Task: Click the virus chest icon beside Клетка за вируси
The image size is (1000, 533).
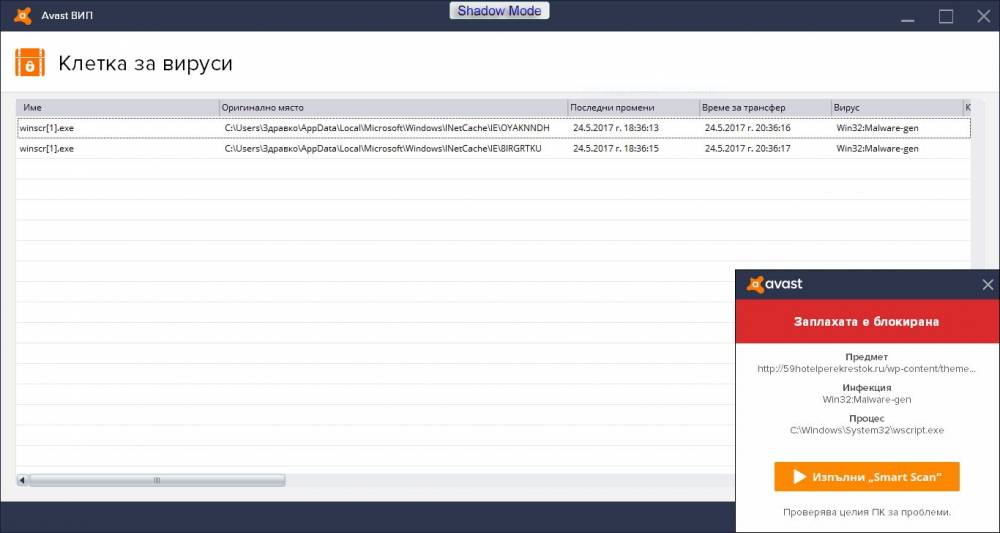Action: pos(30,62)
